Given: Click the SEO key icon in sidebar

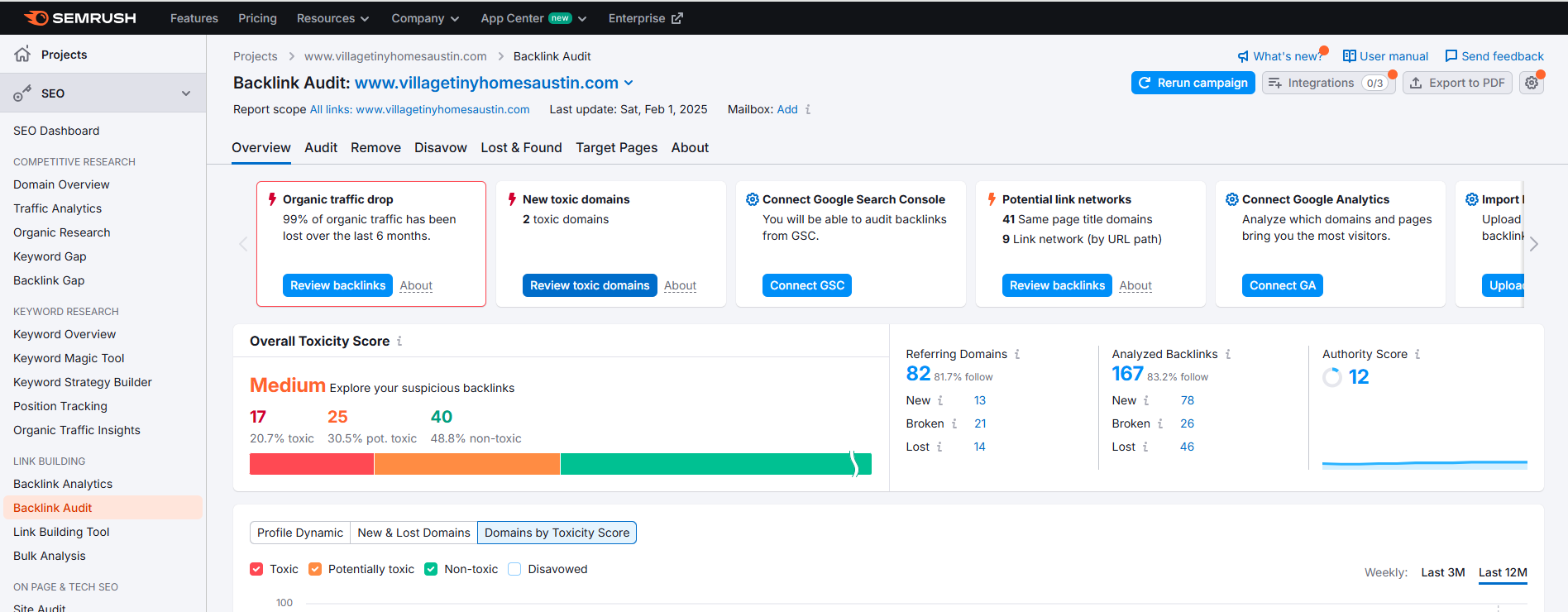Looking at the screenshot, I should pos(22,93).
